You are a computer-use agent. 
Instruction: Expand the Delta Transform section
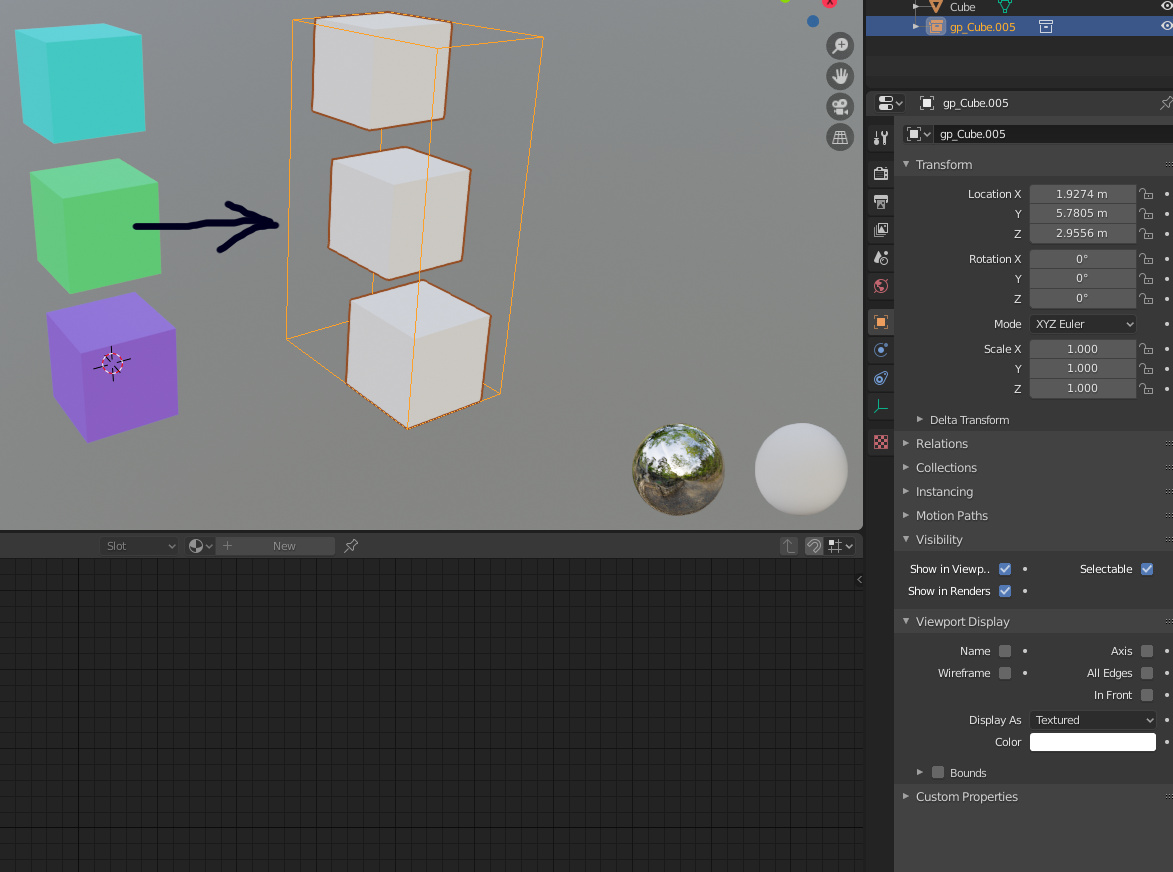pos(970,420)
